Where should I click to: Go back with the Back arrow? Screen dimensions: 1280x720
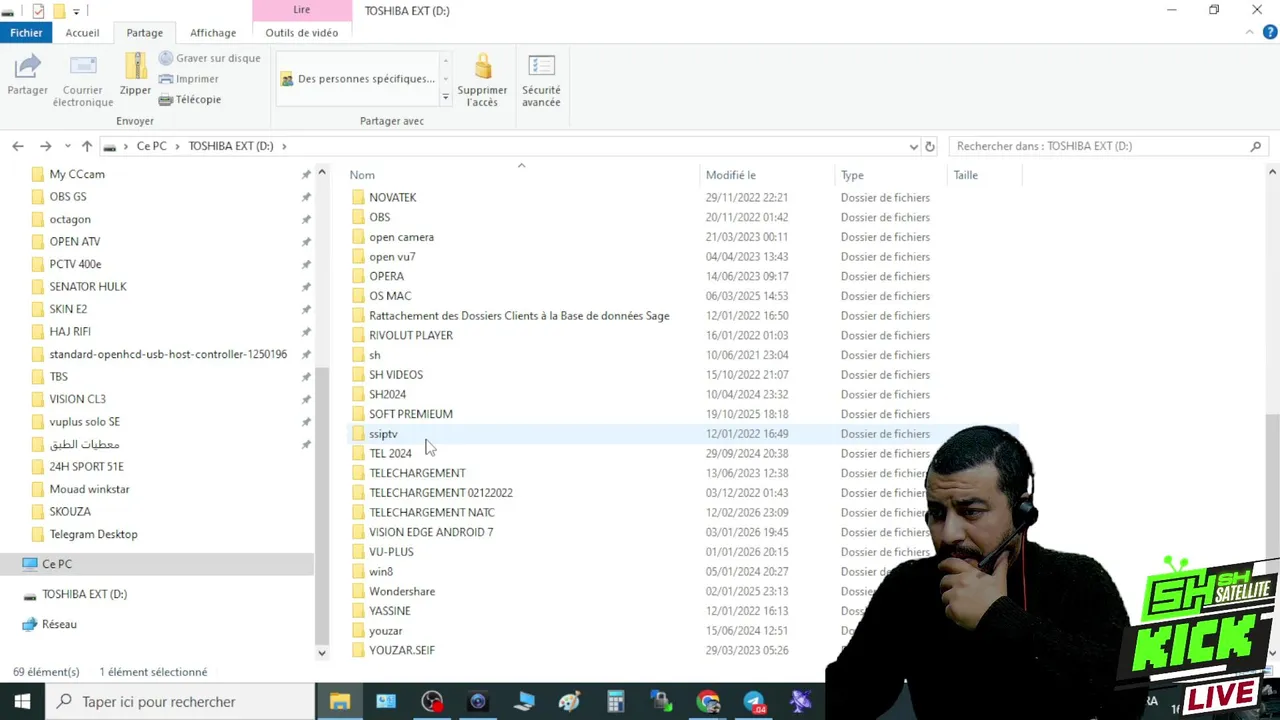pos(18,146)
